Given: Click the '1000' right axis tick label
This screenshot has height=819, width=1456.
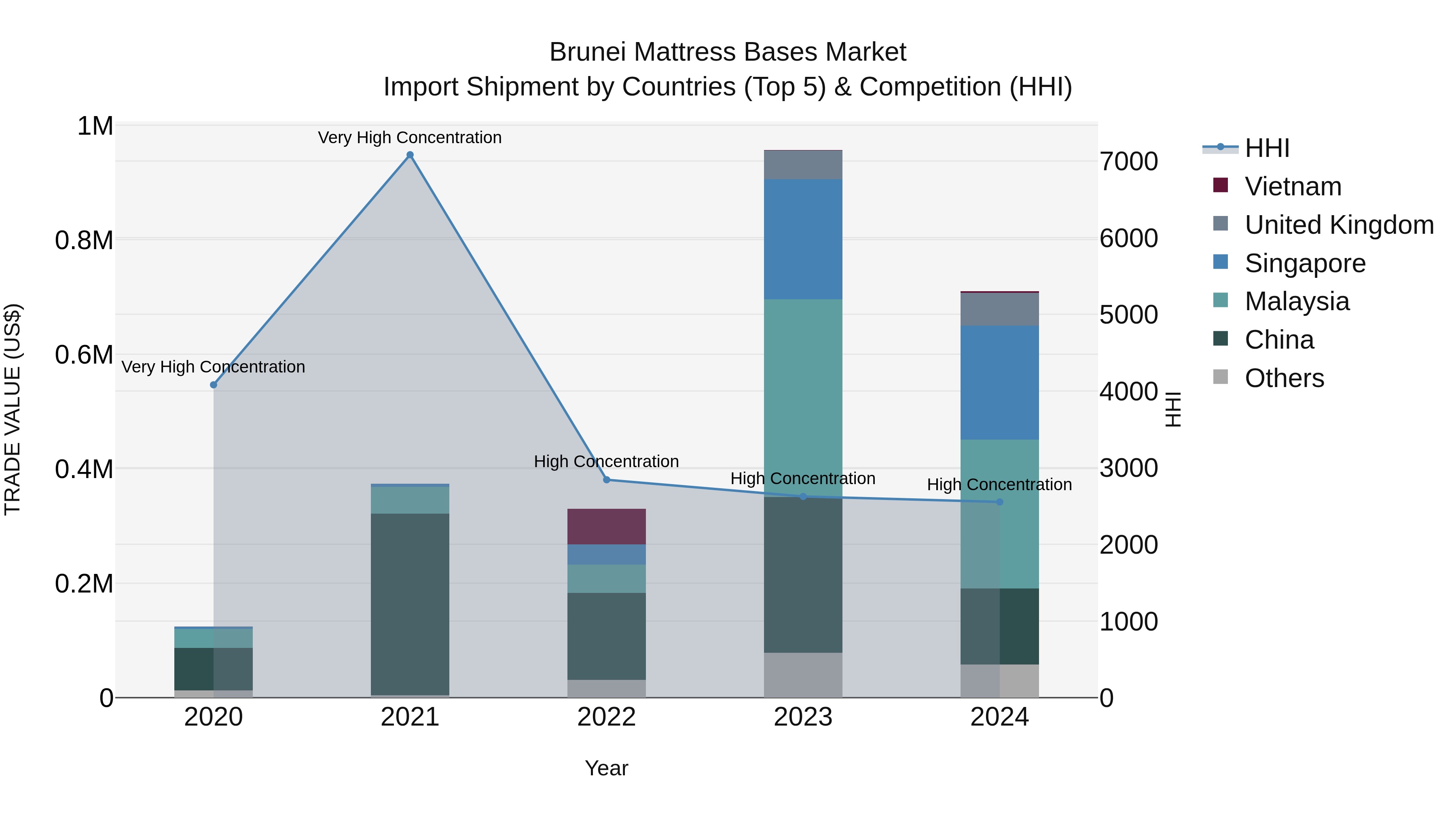Looking at the screenshot, I should pyautogui.click(x=1129, y=622).
